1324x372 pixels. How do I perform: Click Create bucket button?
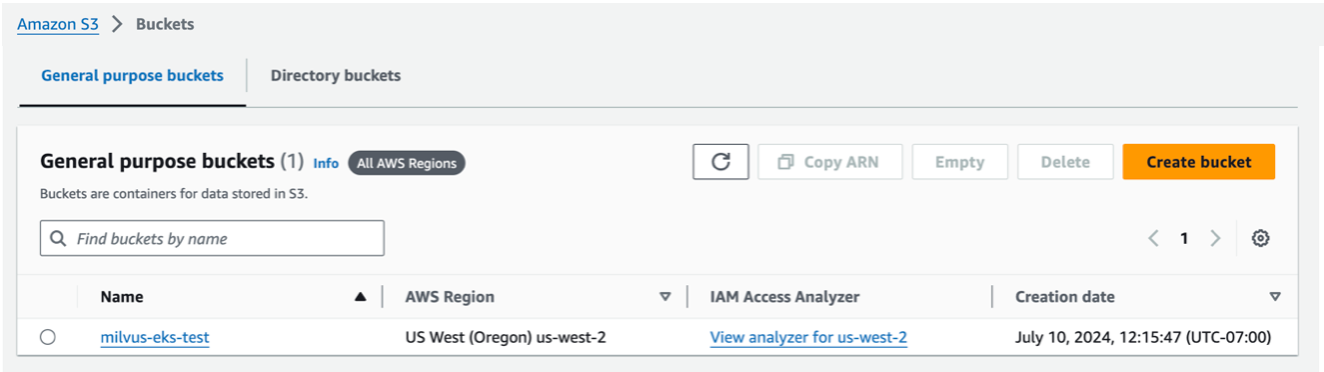(1198, 162)
